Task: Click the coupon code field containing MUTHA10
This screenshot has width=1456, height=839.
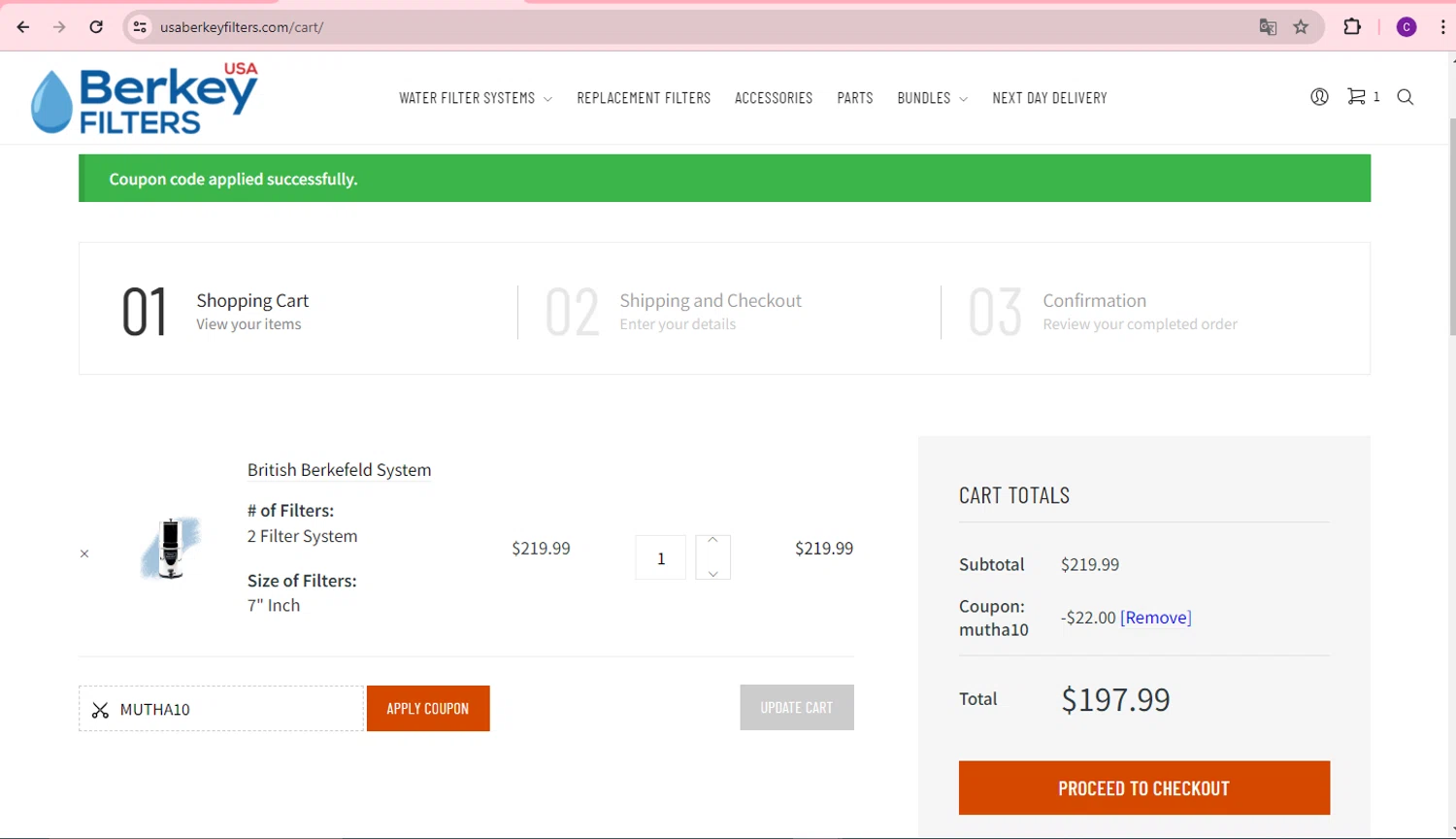Action: (221, 709)
